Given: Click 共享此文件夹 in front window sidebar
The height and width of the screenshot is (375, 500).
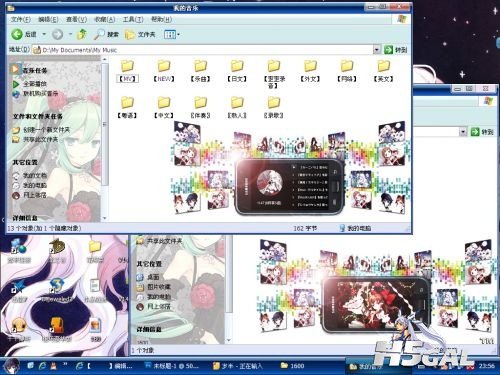Looking at the screenshot, I should [x=40, y=139].
